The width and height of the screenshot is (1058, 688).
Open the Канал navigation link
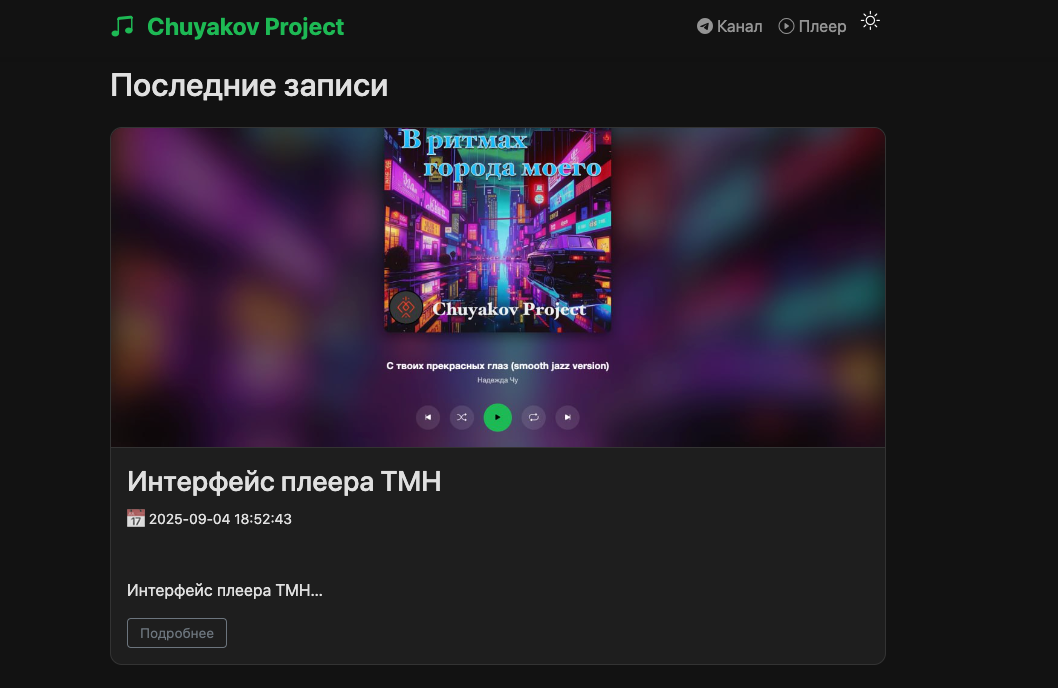pos(729,26)
